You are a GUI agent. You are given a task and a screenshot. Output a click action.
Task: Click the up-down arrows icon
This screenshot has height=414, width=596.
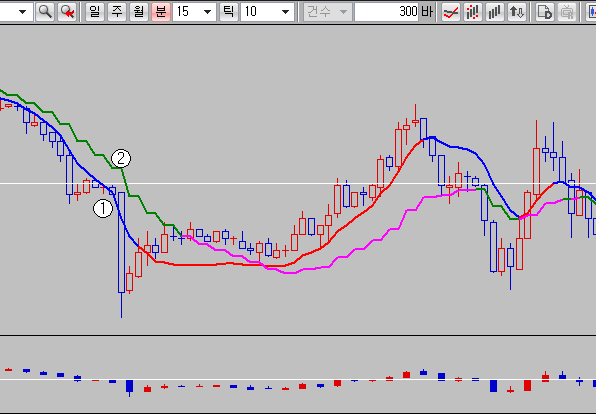pyautogui.click(x=517, y=12)
